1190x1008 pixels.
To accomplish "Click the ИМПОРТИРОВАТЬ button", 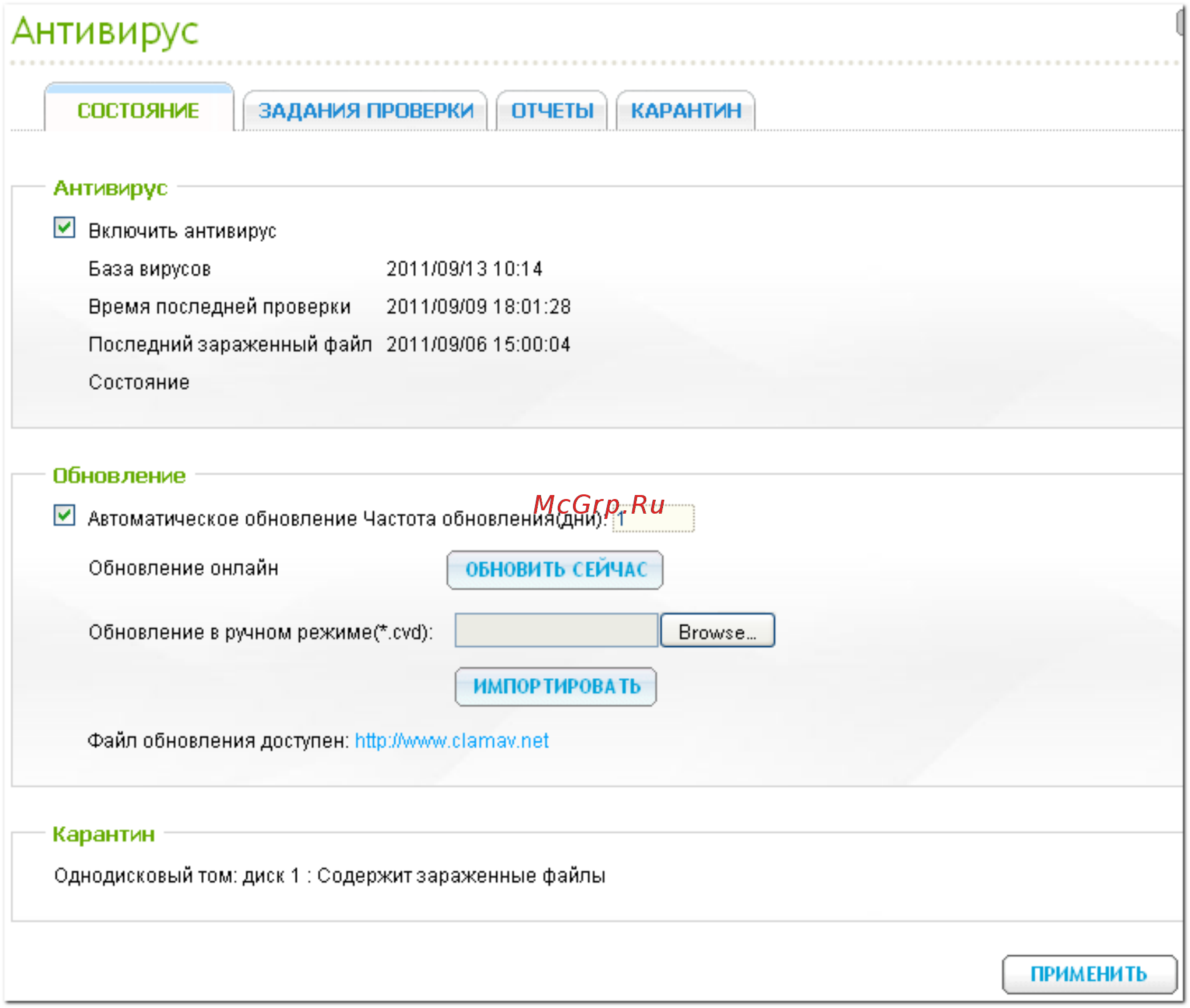I will (556, 686).
